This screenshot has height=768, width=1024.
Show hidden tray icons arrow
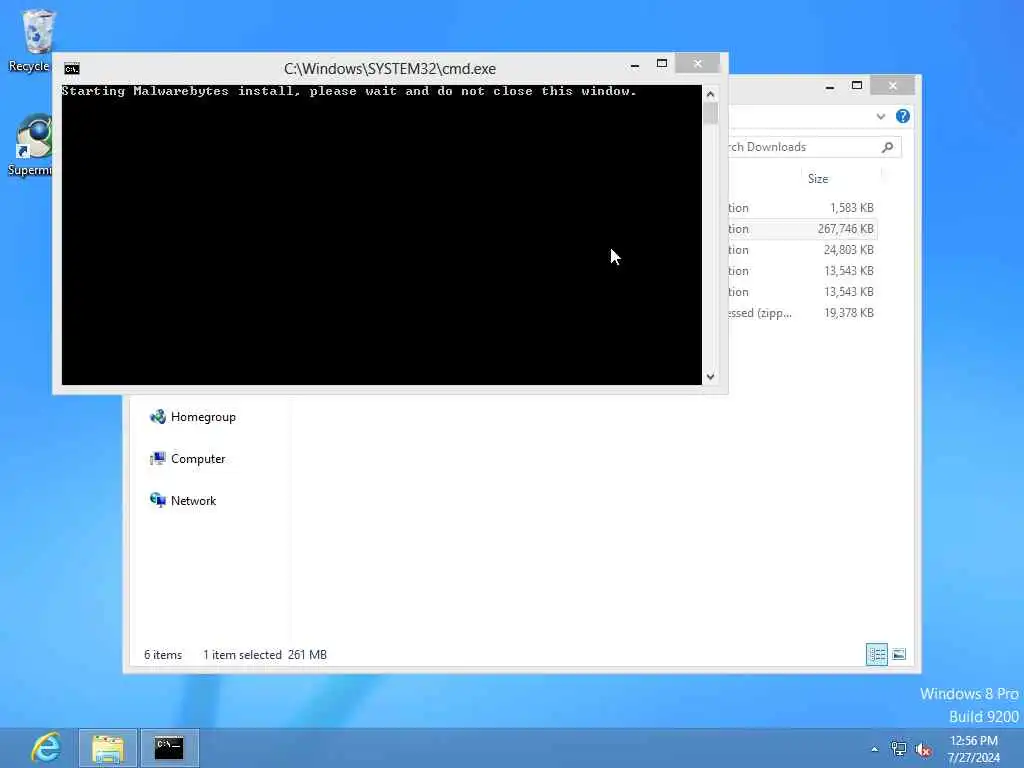(x=874, y=750)
